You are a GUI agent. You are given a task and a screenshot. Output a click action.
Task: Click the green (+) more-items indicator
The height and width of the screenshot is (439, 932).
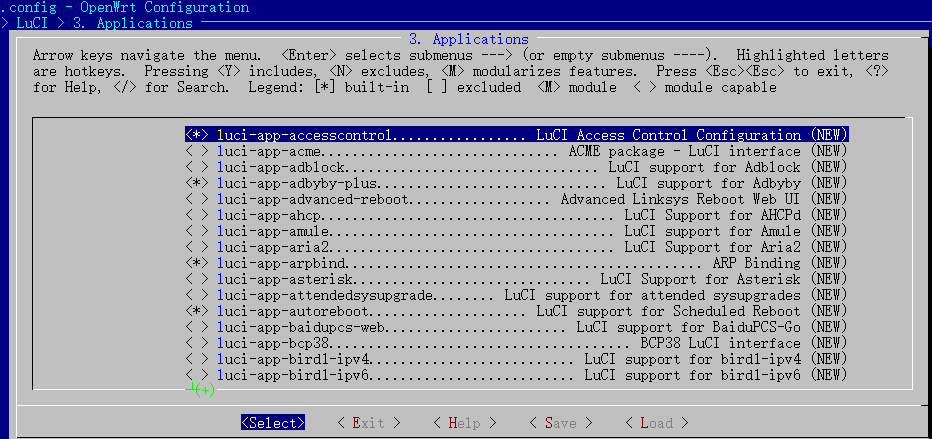pyautogui.click(x=204, y=390)
